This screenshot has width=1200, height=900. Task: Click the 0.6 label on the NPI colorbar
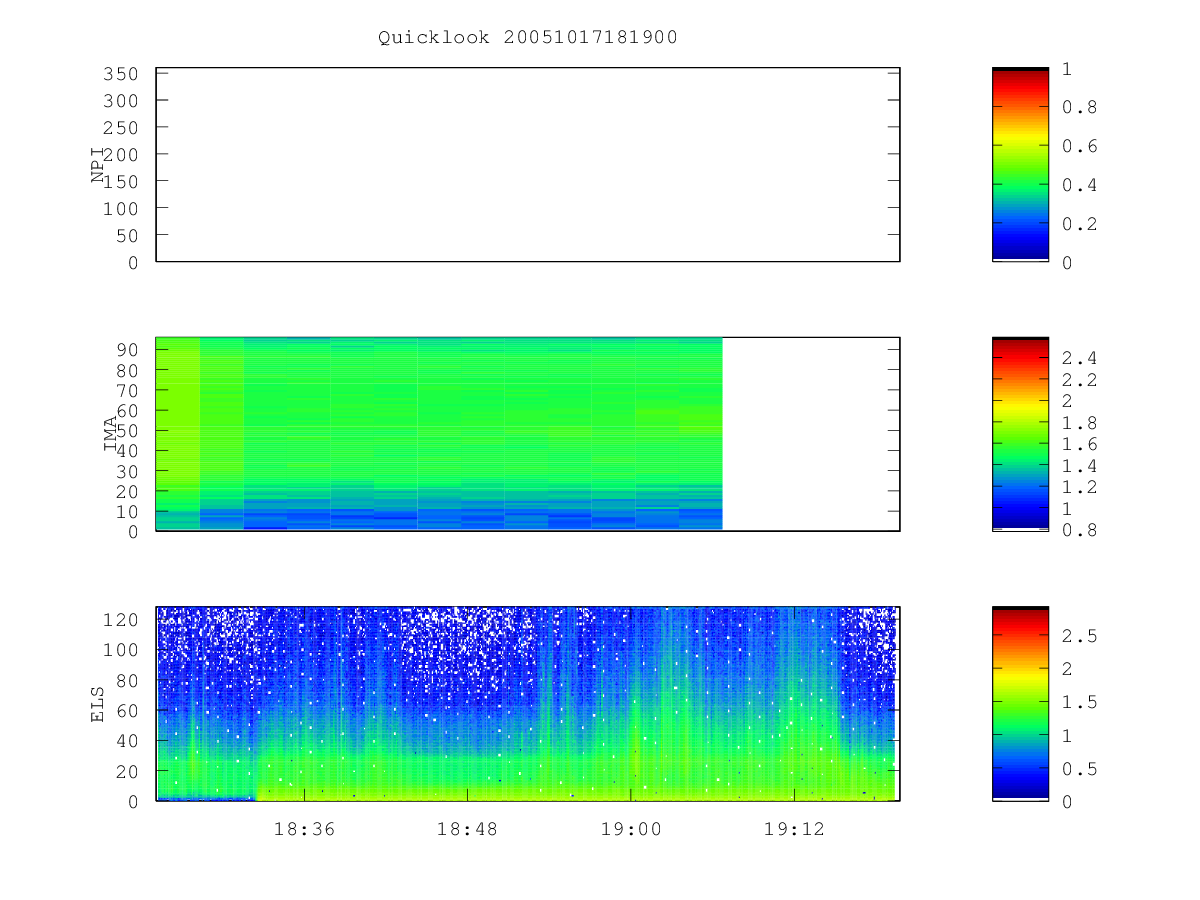coord(1078,146)
